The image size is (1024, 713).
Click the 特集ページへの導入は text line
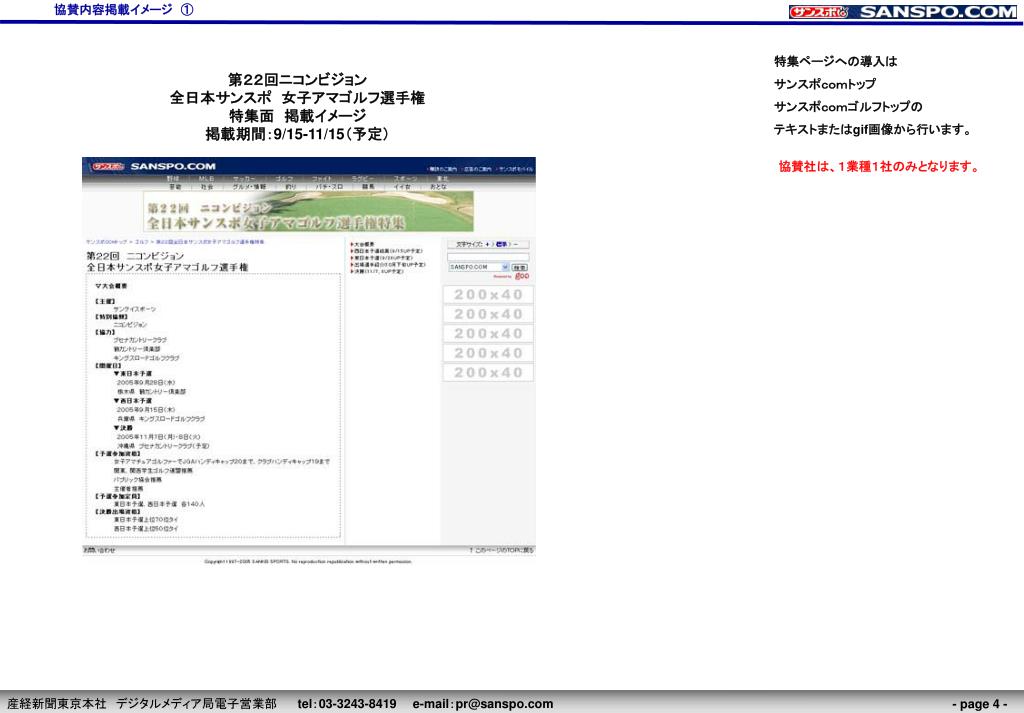(835, 61)
